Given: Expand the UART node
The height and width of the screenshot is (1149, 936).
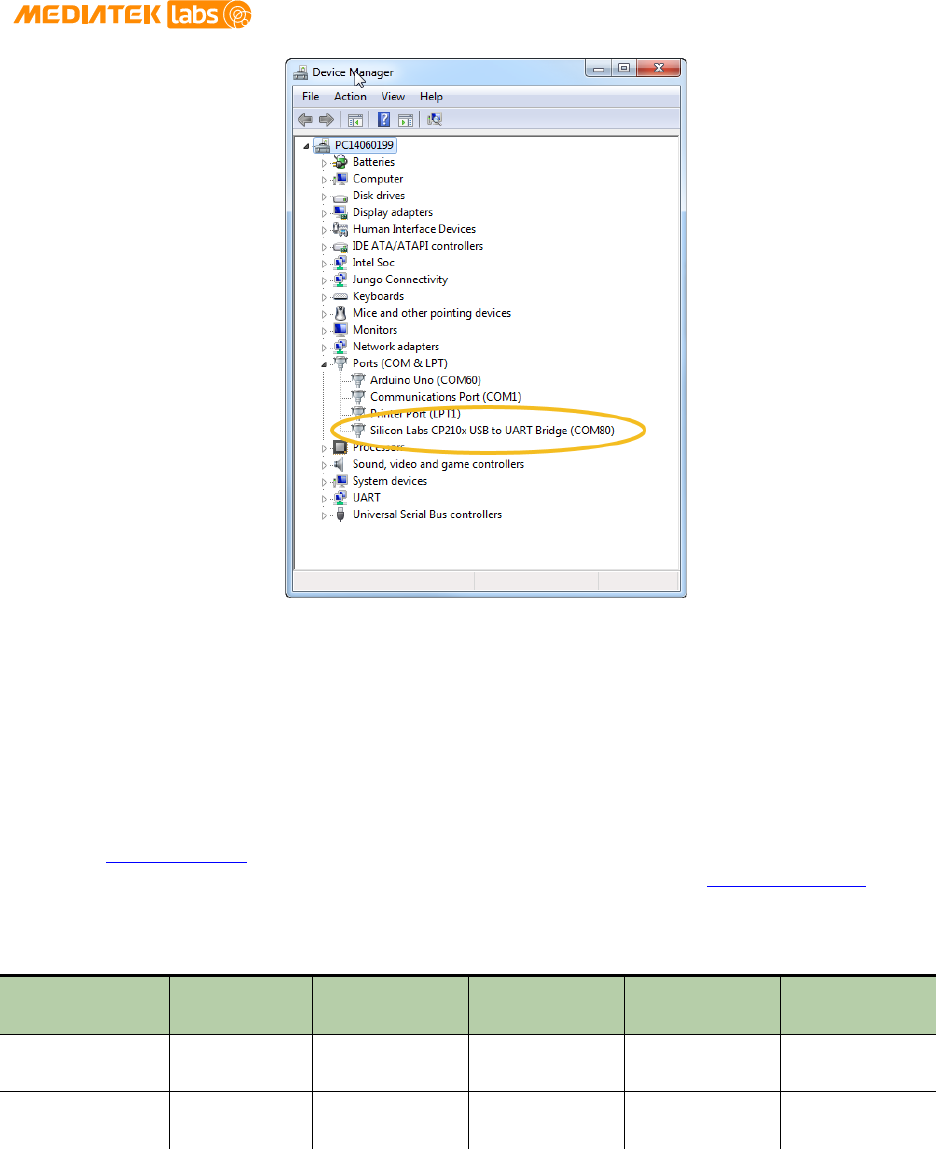Looking at the screenshot, I should 324,498.
